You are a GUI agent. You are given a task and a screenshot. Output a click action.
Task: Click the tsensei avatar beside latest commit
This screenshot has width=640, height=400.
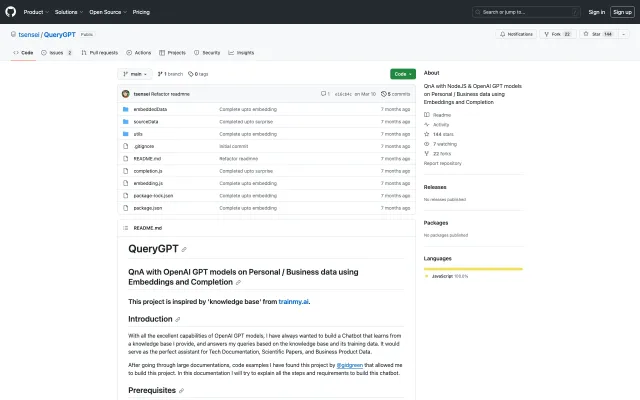(x=126, y=93)
